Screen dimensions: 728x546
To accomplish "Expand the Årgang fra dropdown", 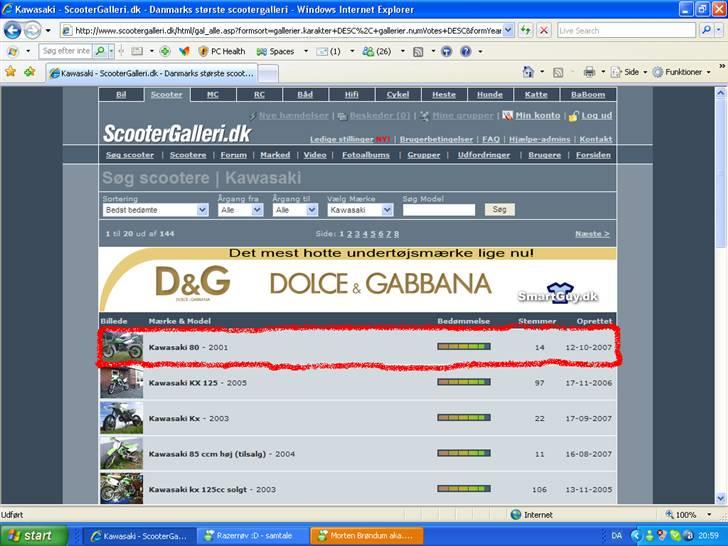I will pyautogui.click(x=241, y=210).
